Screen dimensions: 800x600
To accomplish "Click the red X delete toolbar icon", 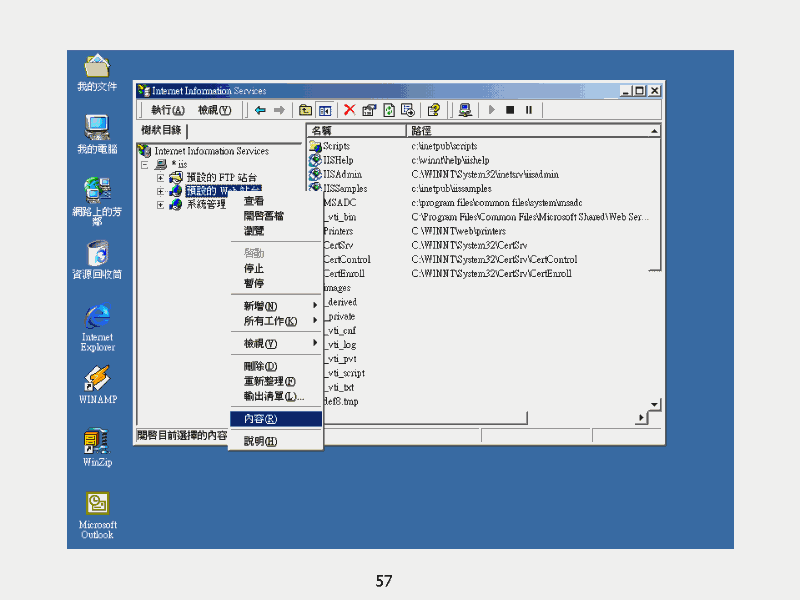I will click(349, 110).
